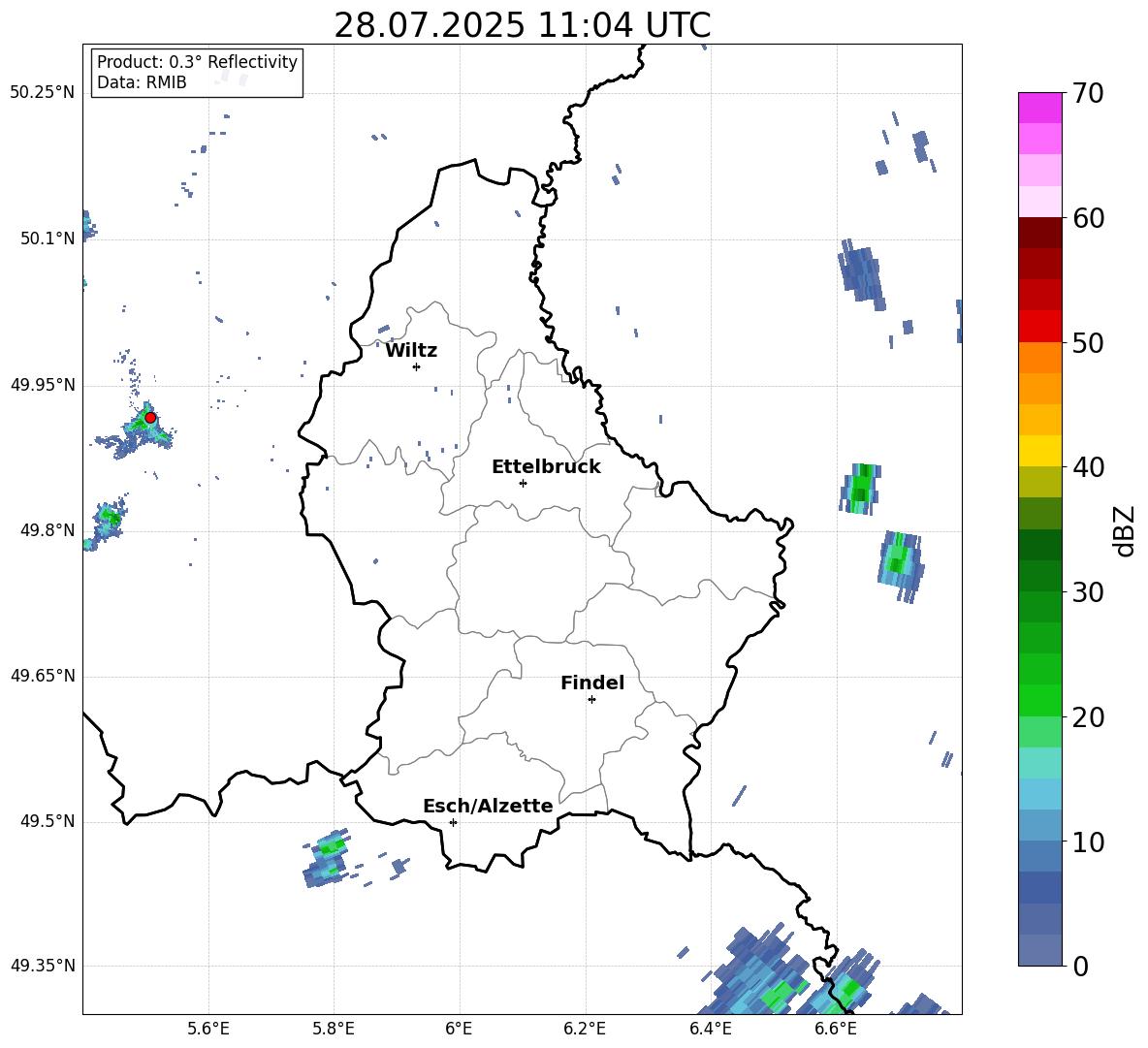Click the 50 dBZ colorbar tick label
The image size is (1148, 1048).
(1088, 343)
